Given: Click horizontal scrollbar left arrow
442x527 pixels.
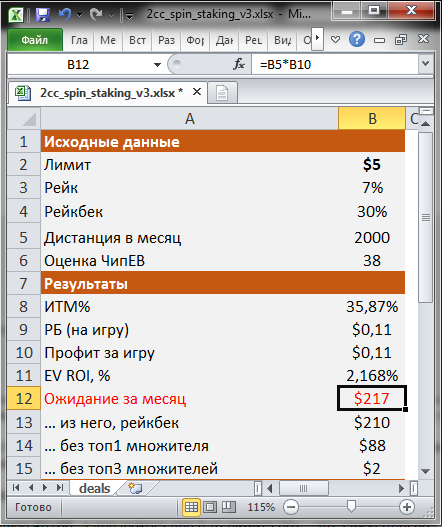Looking at the screenshot, I should (270, 488).
